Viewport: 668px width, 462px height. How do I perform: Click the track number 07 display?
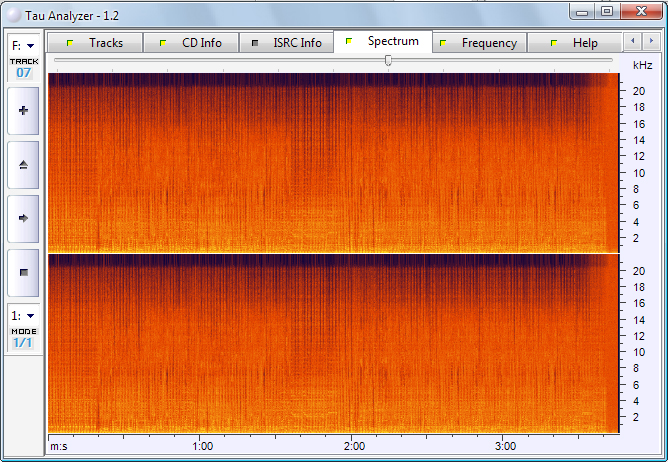point(23,73)
